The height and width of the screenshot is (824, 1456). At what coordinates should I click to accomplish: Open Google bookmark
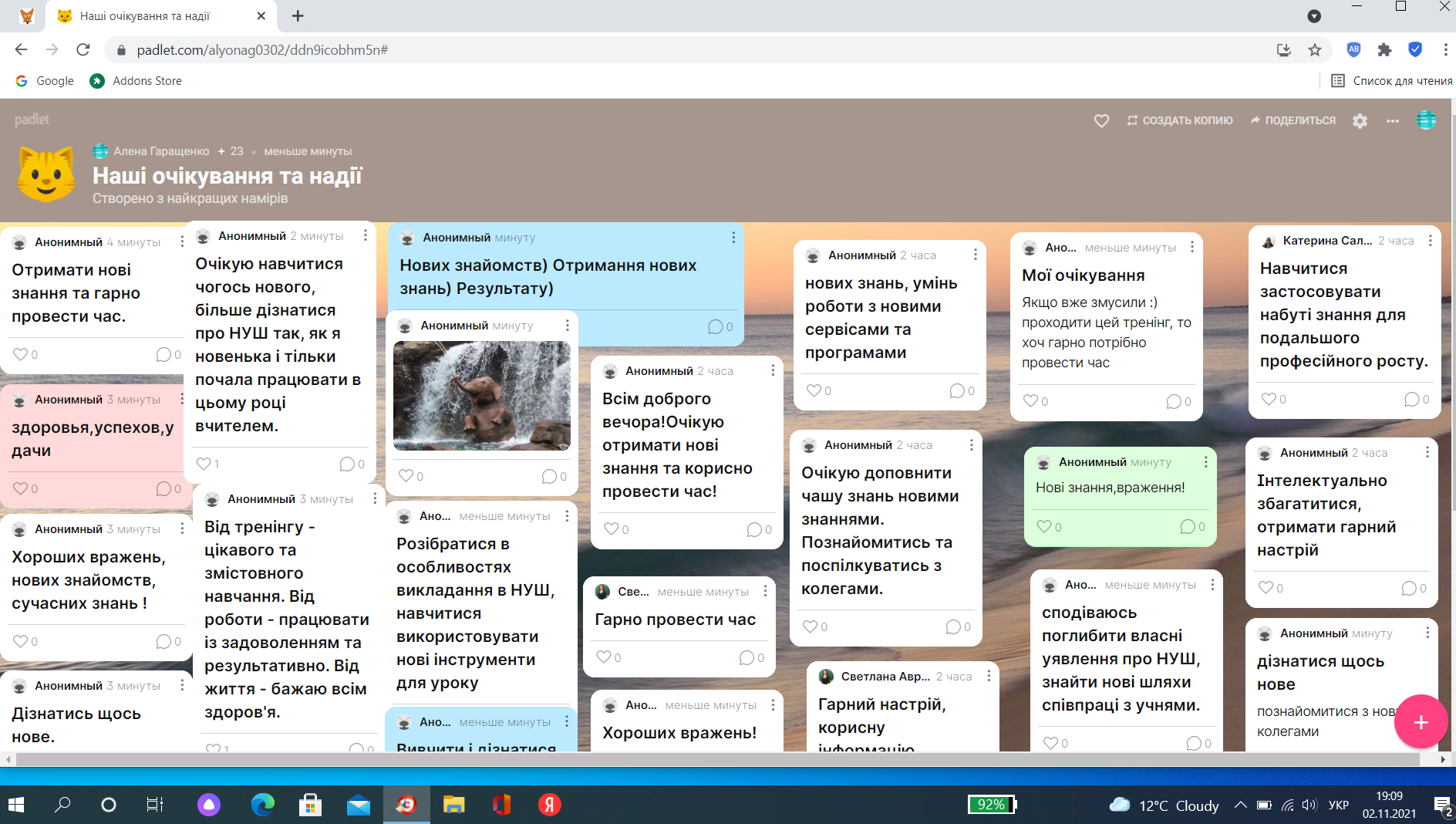tap(45, 80)
